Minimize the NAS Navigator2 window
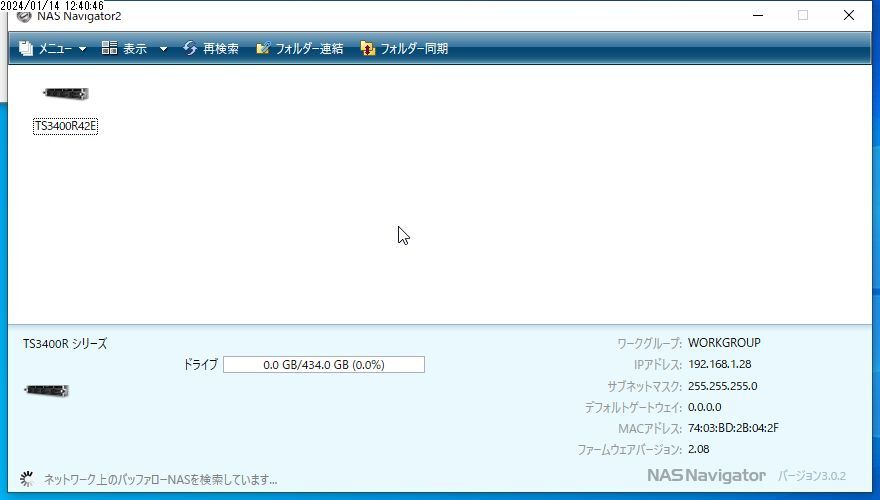Viewport: 880px width, 500px height. [758, 15]
